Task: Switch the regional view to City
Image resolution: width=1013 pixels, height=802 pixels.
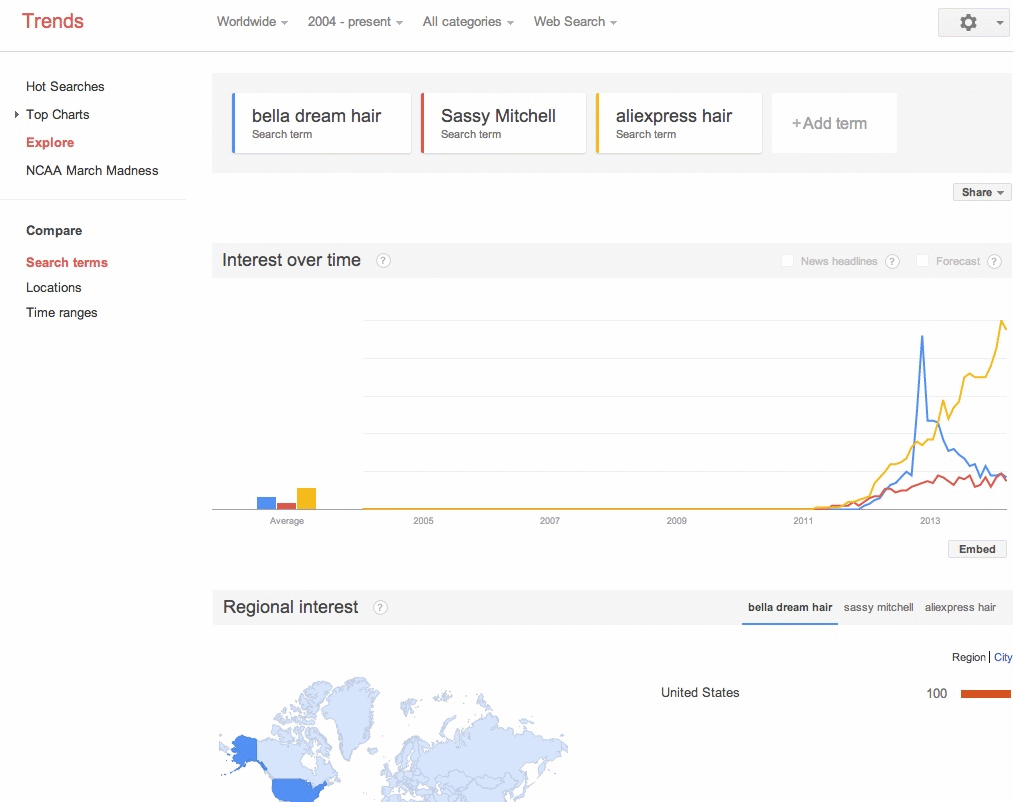Action: 1003,657
